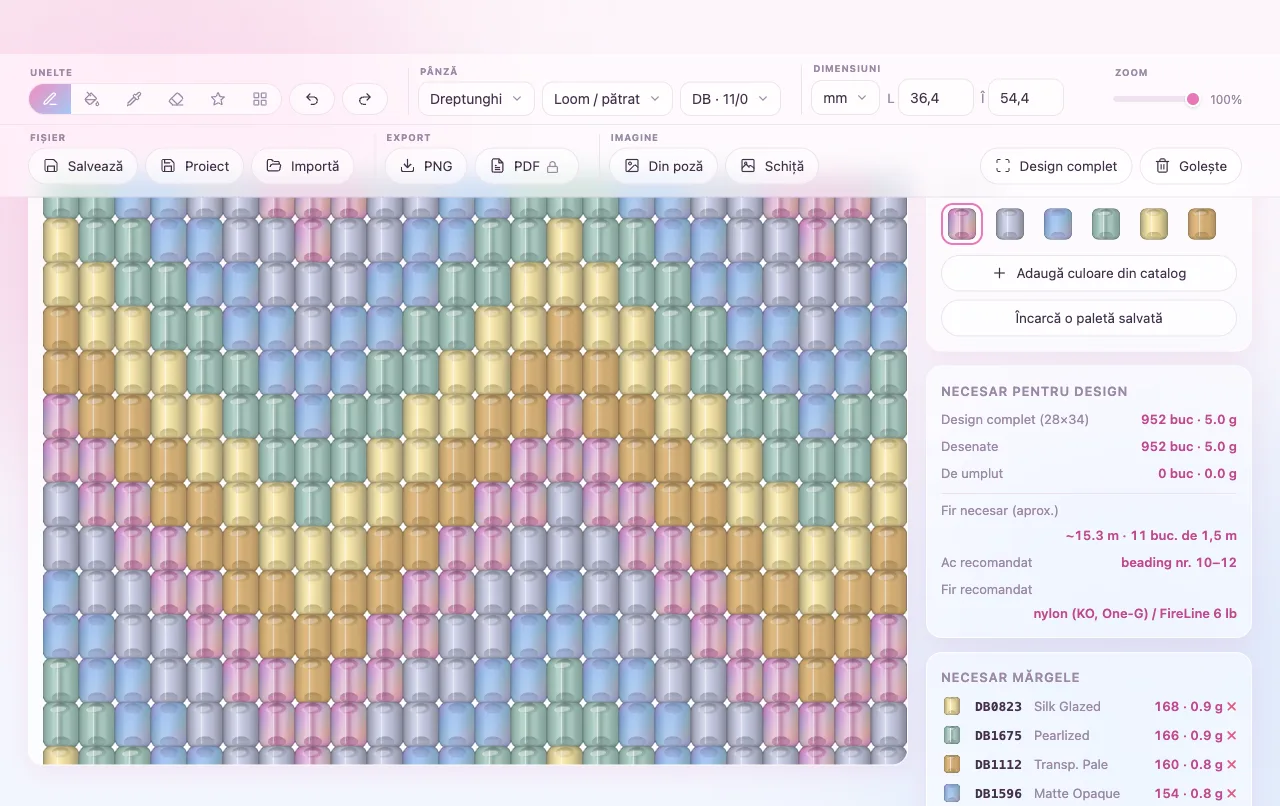This screenshot has width=1280, height=806.
Task: Adjust the zoom slider handle
Action: (x=1192, y=99)
